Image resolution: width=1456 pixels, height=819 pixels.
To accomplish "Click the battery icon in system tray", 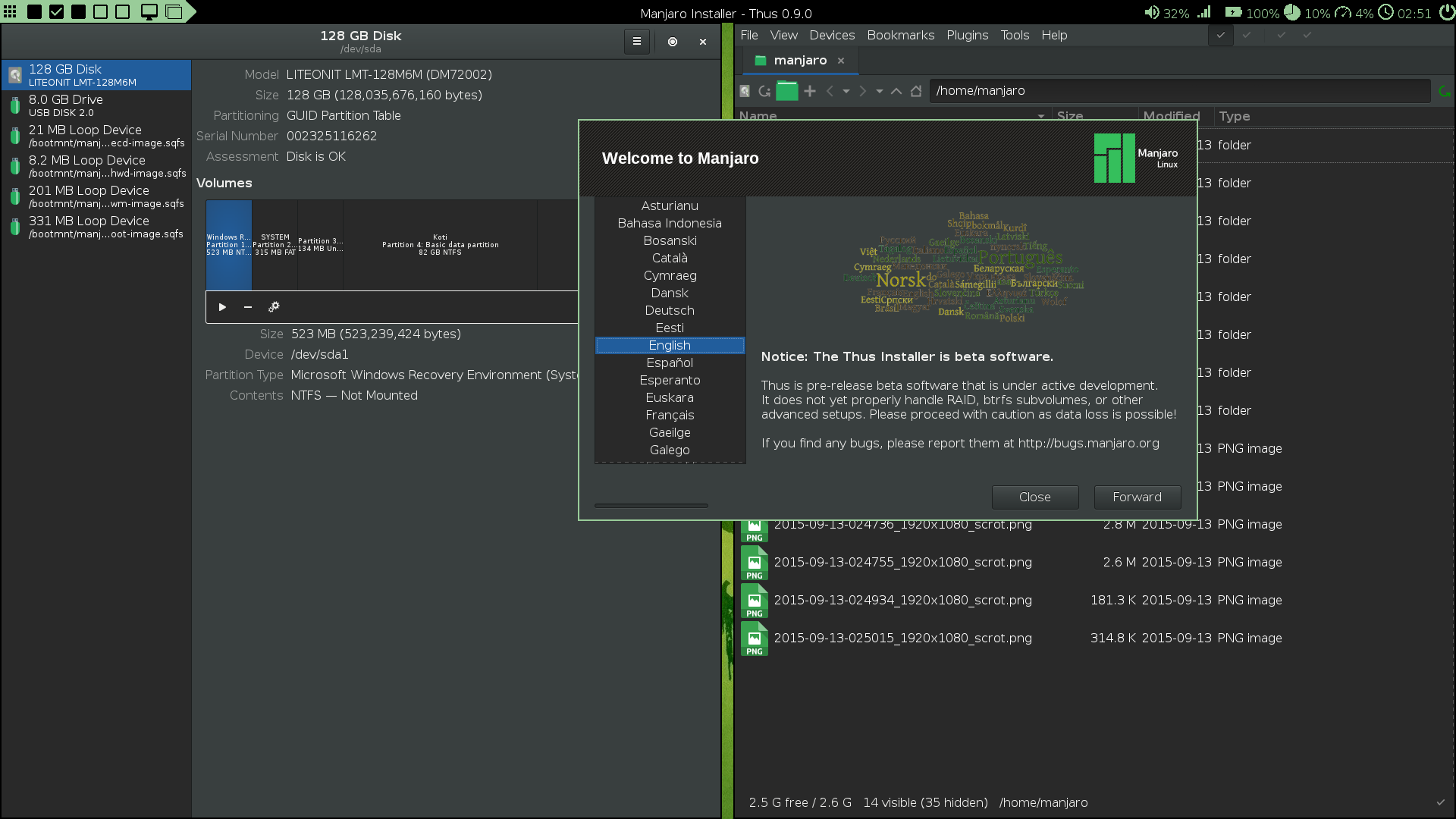I will (x=1234, y=11).
